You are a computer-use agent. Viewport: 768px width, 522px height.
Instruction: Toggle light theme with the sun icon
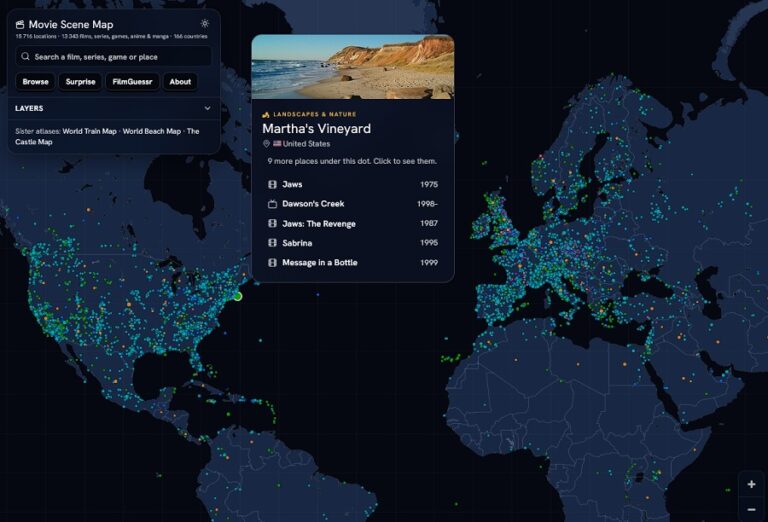point(205,24)
